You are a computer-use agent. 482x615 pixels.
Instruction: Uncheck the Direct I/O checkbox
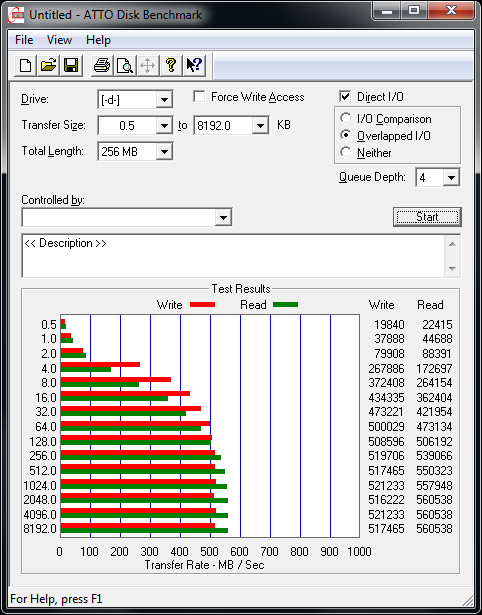click(345, 96)
